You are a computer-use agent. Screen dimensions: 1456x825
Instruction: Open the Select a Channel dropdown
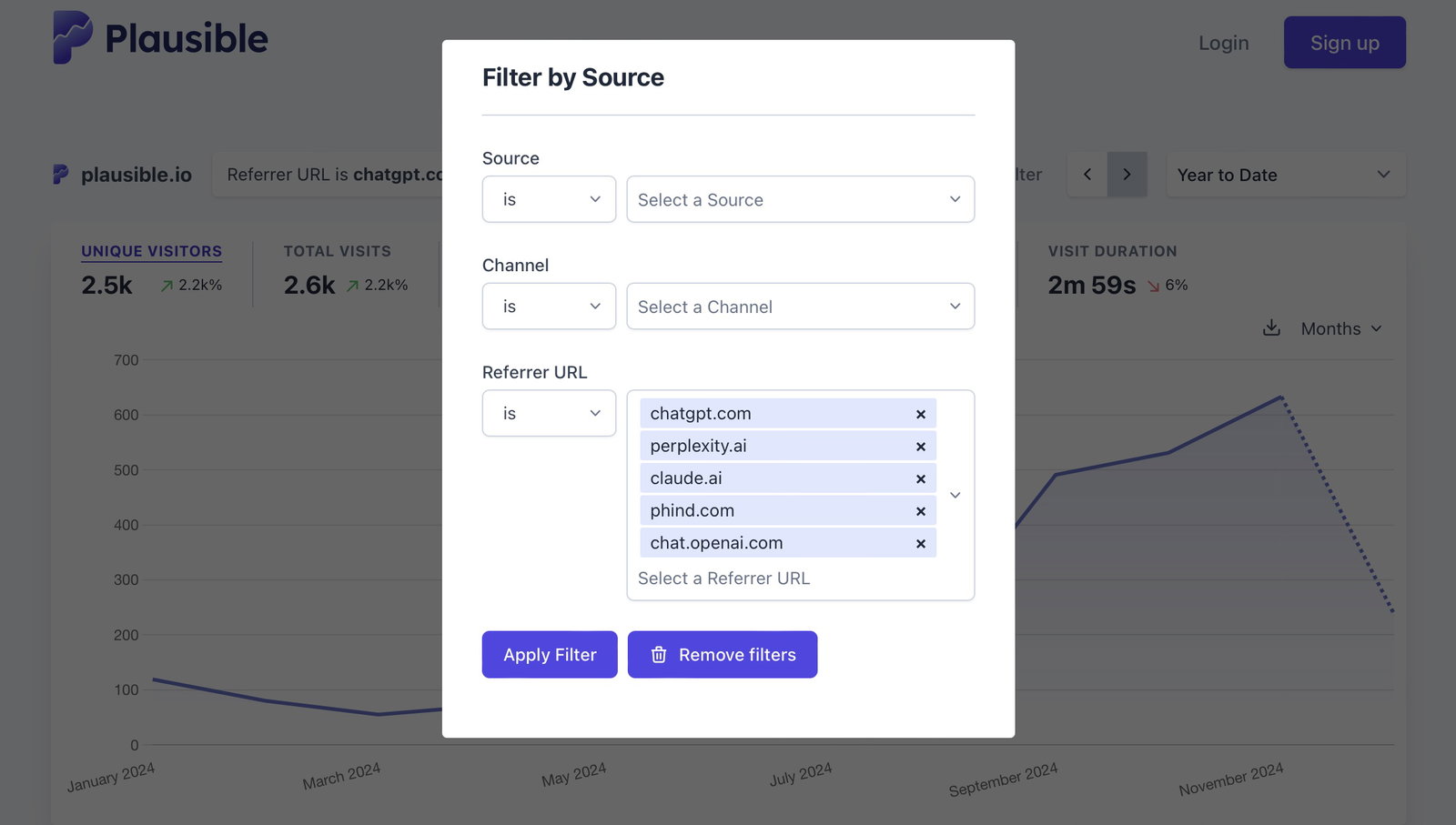800,307
